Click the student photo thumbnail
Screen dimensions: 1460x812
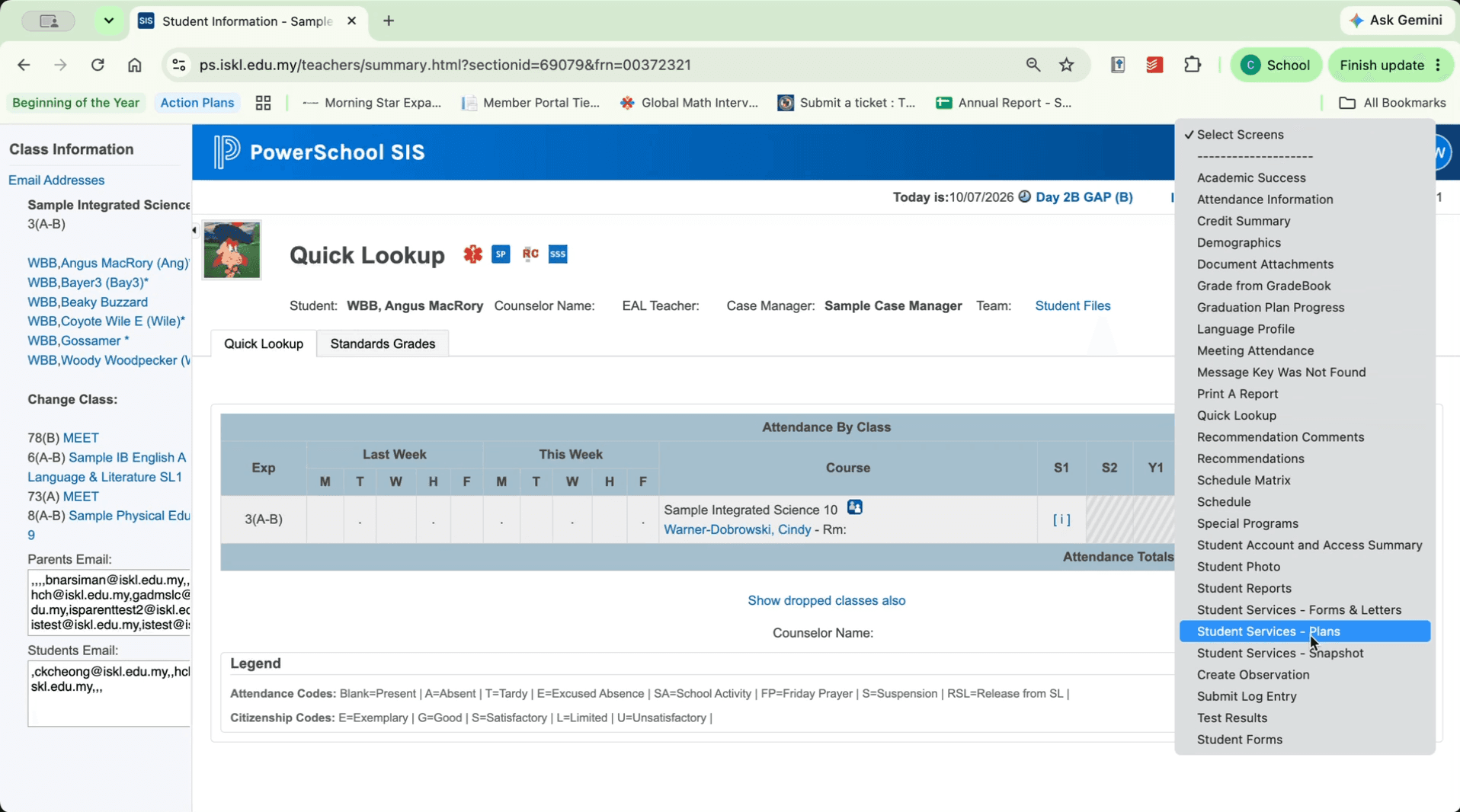(x=232, y=251)
